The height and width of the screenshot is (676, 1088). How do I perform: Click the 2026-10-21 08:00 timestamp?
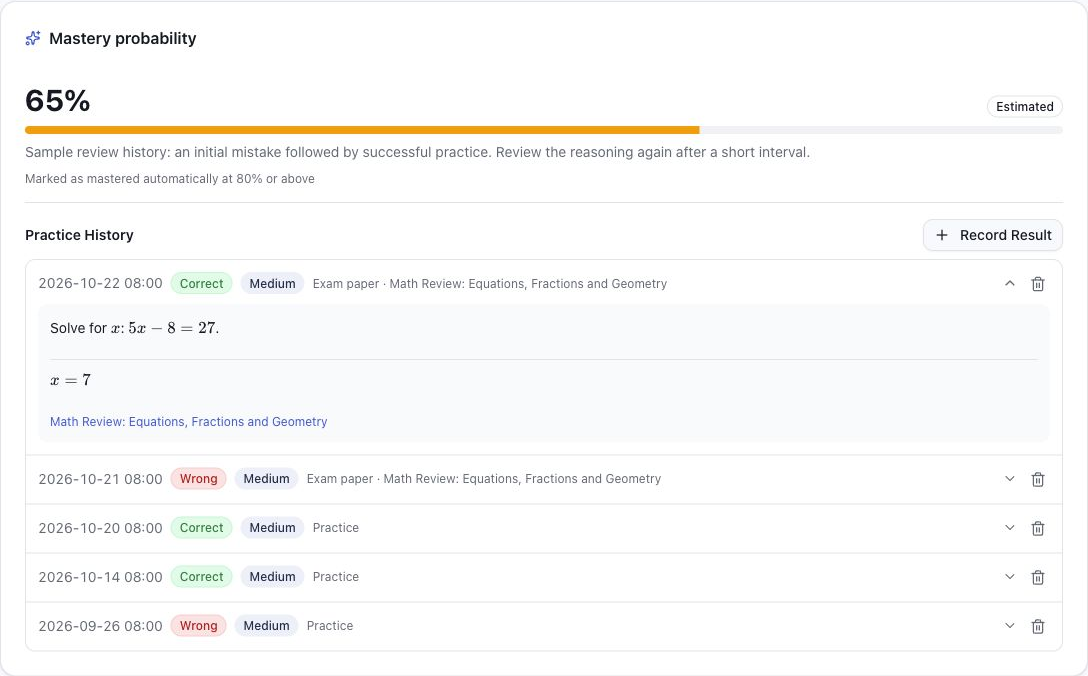(101, 479)
